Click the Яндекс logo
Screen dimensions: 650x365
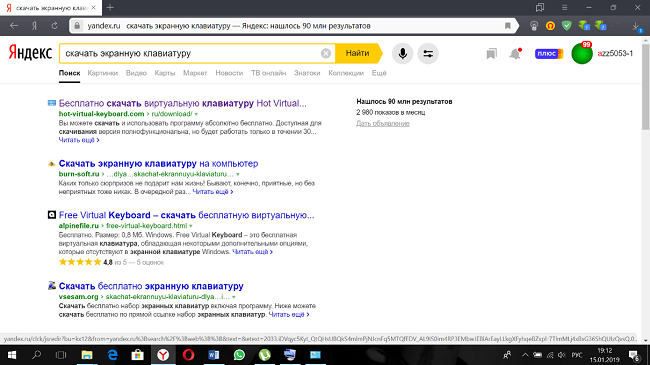(30, 54)
